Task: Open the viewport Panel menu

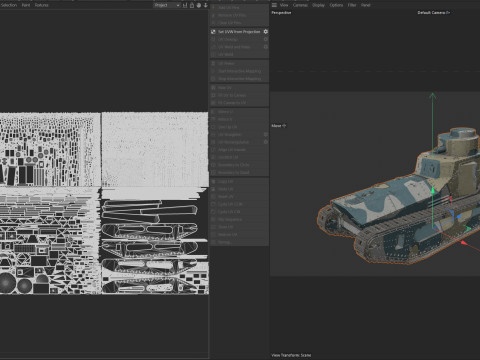Action: pyautogui.click(x=366, y=5)
